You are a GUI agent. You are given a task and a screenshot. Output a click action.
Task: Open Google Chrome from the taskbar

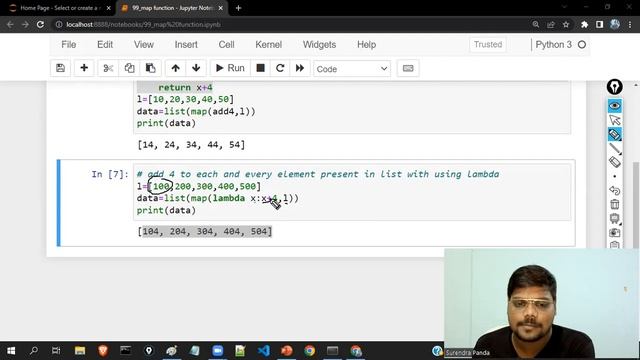point(309,351)
